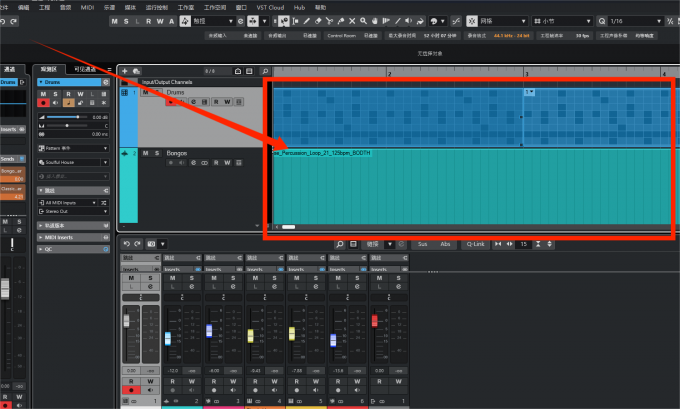The image size is (680, 409).
Task: Open the Stereo Out routing dropdown
Action: click(73, 211)
